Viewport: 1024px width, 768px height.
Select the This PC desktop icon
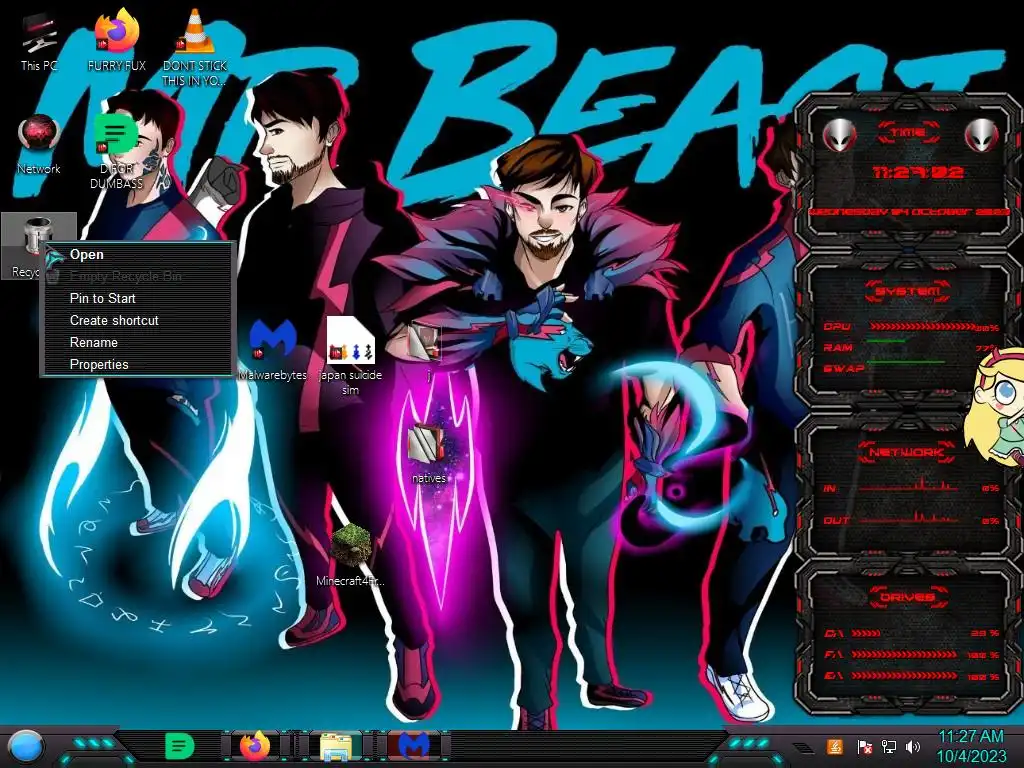39,42
